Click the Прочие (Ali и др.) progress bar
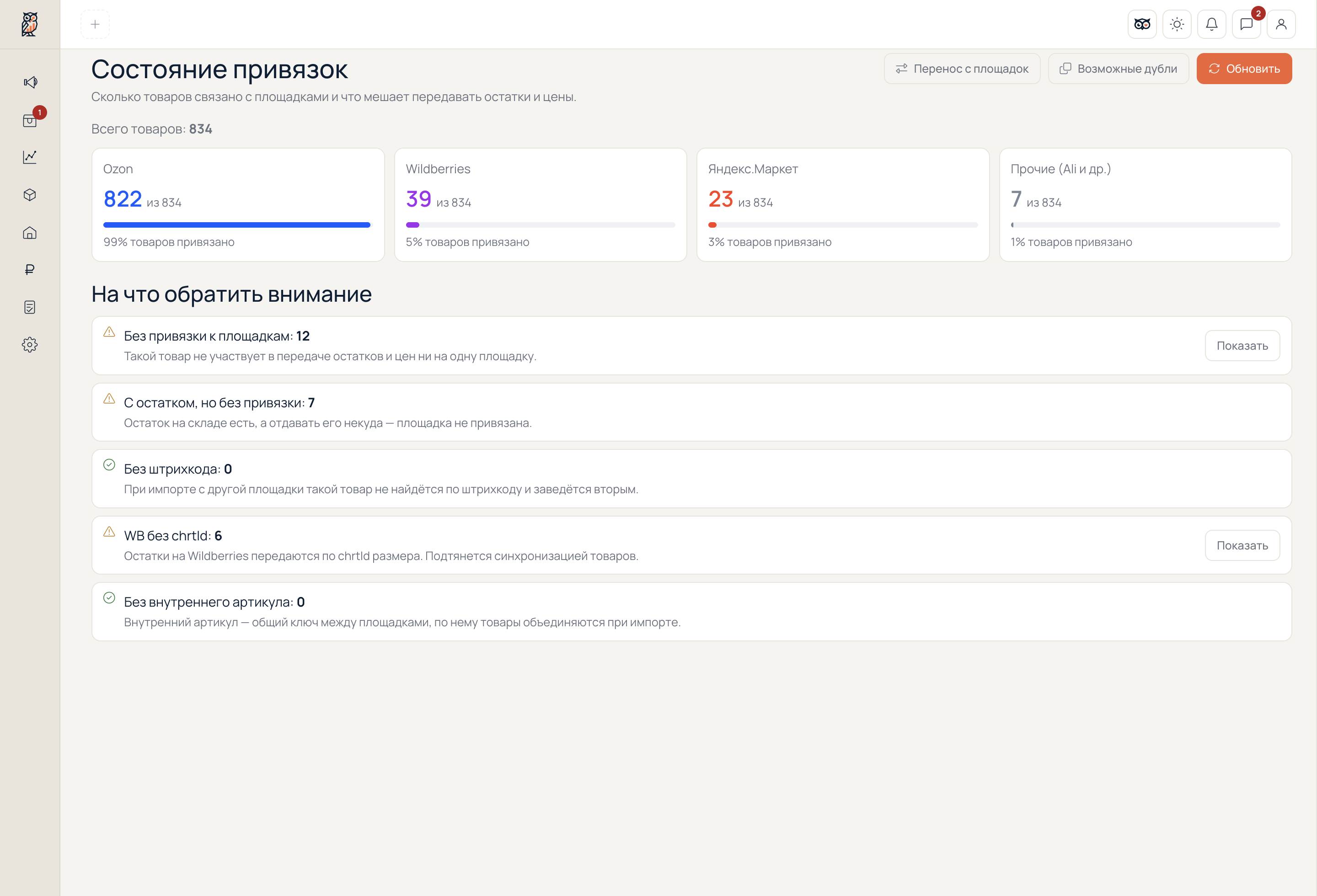1317x896 pixels. click(x=1146, y=225)
